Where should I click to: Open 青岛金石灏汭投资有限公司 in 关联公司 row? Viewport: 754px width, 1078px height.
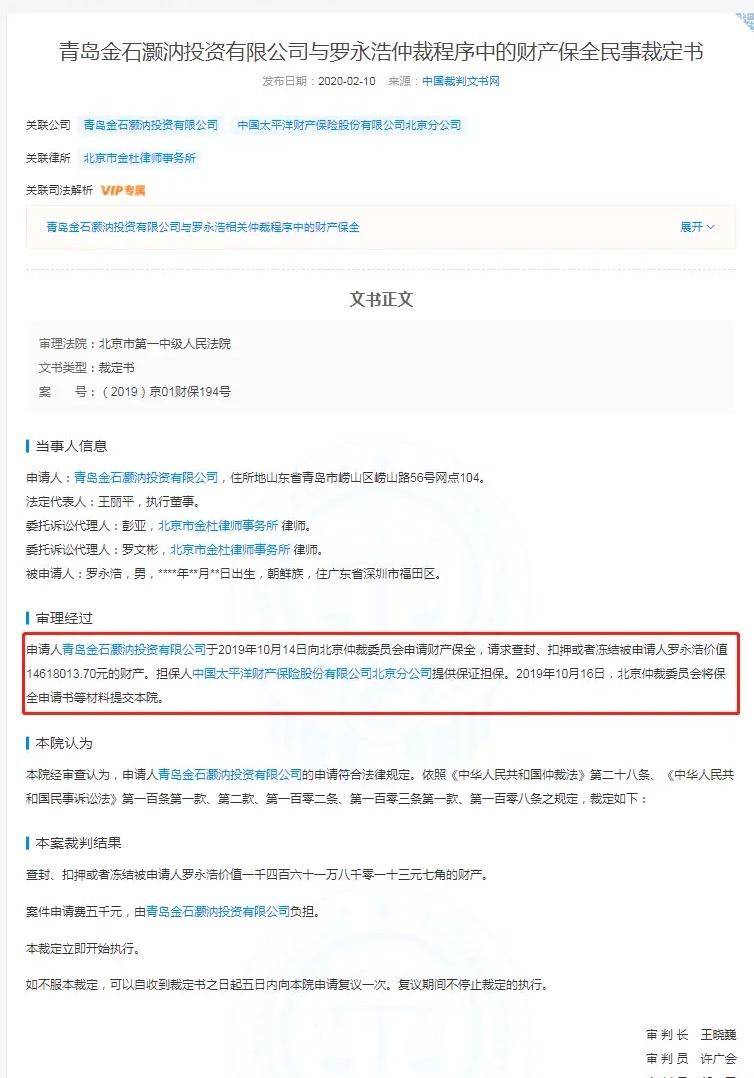(x=151, y=125)
